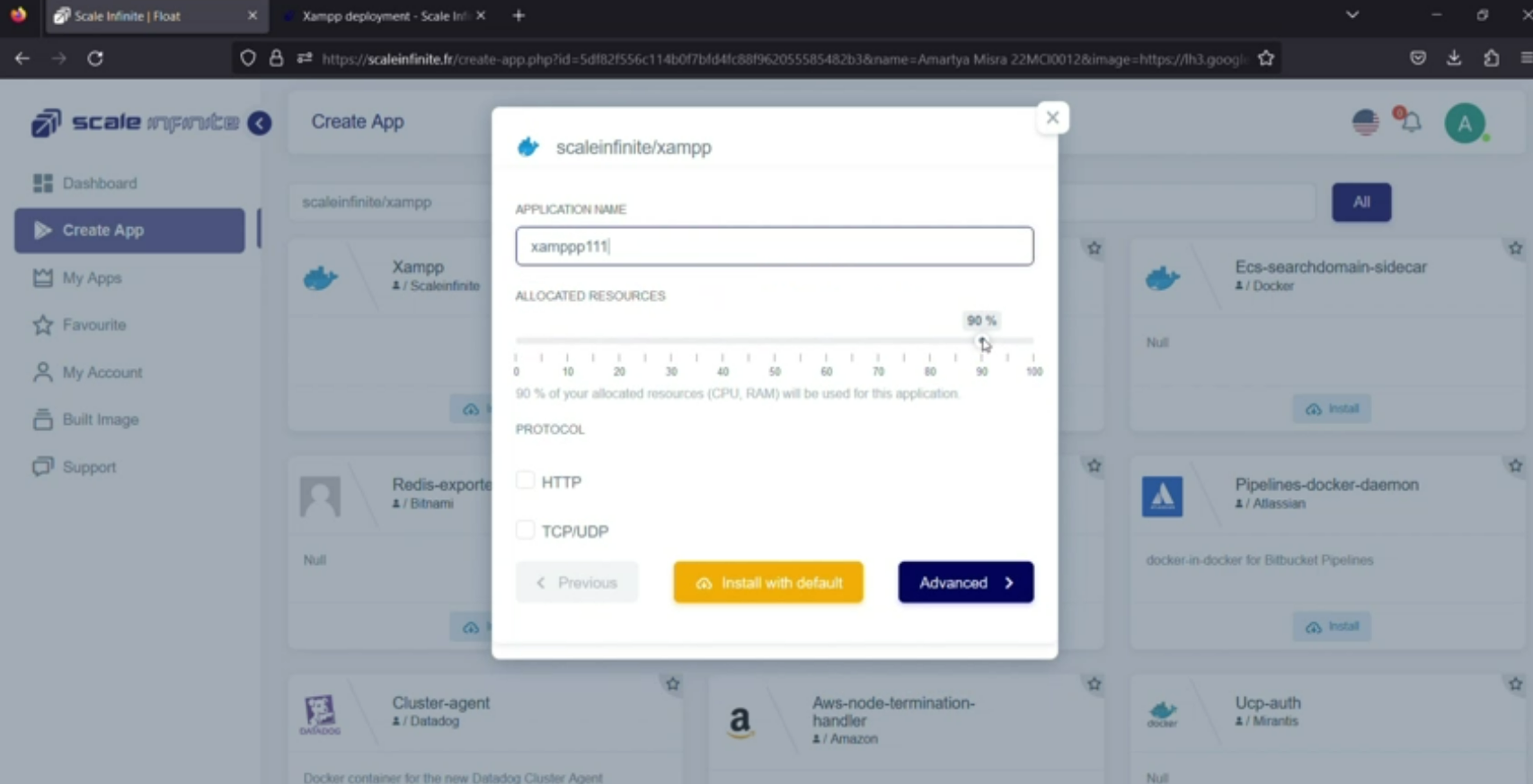The image size is (1533, 784).
Task: Install the Ecs-searchdomain-sidecar app
Action: pos(1332,409)
